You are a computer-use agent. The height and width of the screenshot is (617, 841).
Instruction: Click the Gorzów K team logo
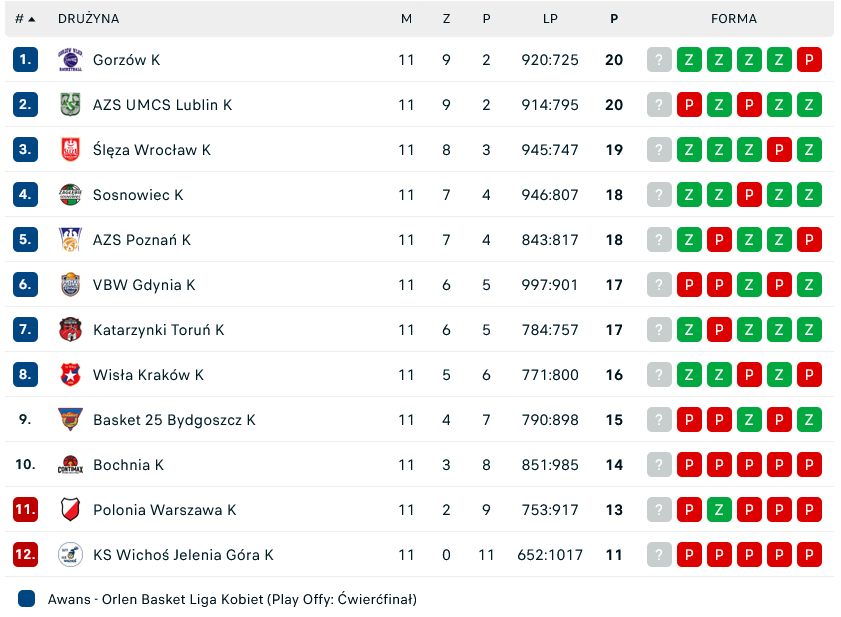pos(70,60)
